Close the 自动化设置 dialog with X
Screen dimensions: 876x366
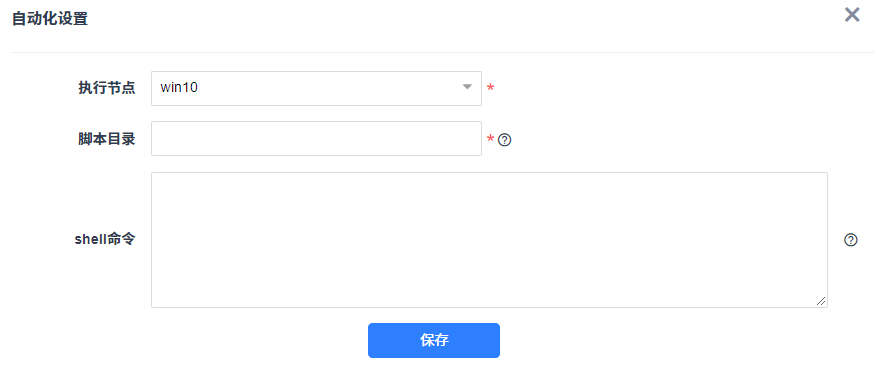(x=851, y=15)
